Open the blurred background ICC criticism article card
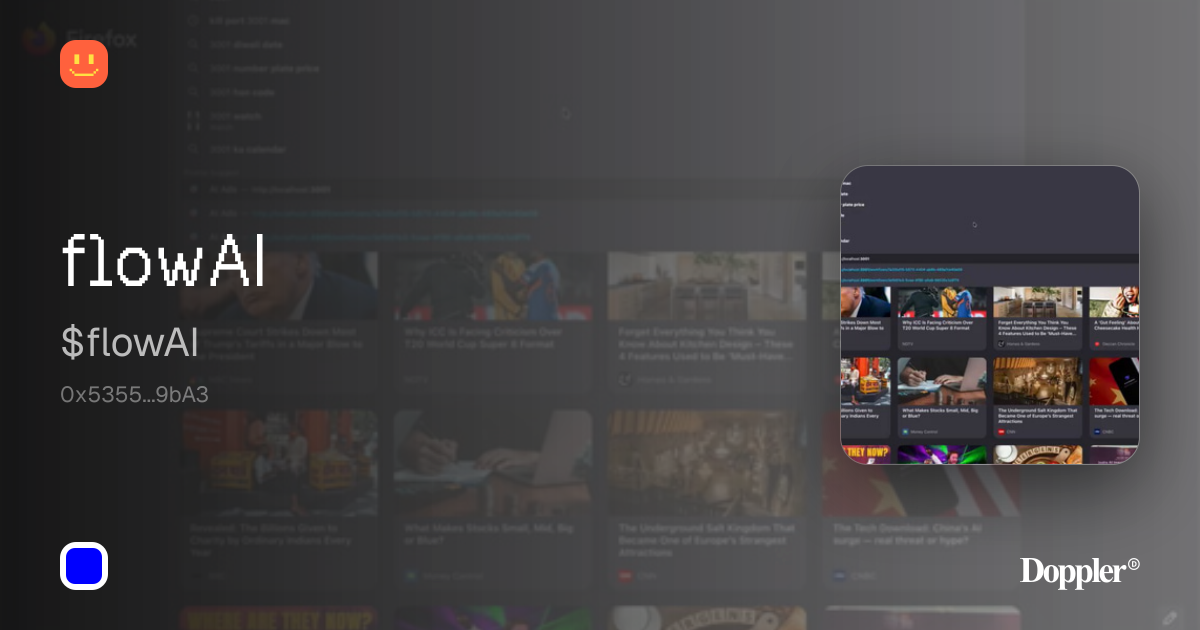The height and width of the screenshot is (630, 1200). point(493,320)
